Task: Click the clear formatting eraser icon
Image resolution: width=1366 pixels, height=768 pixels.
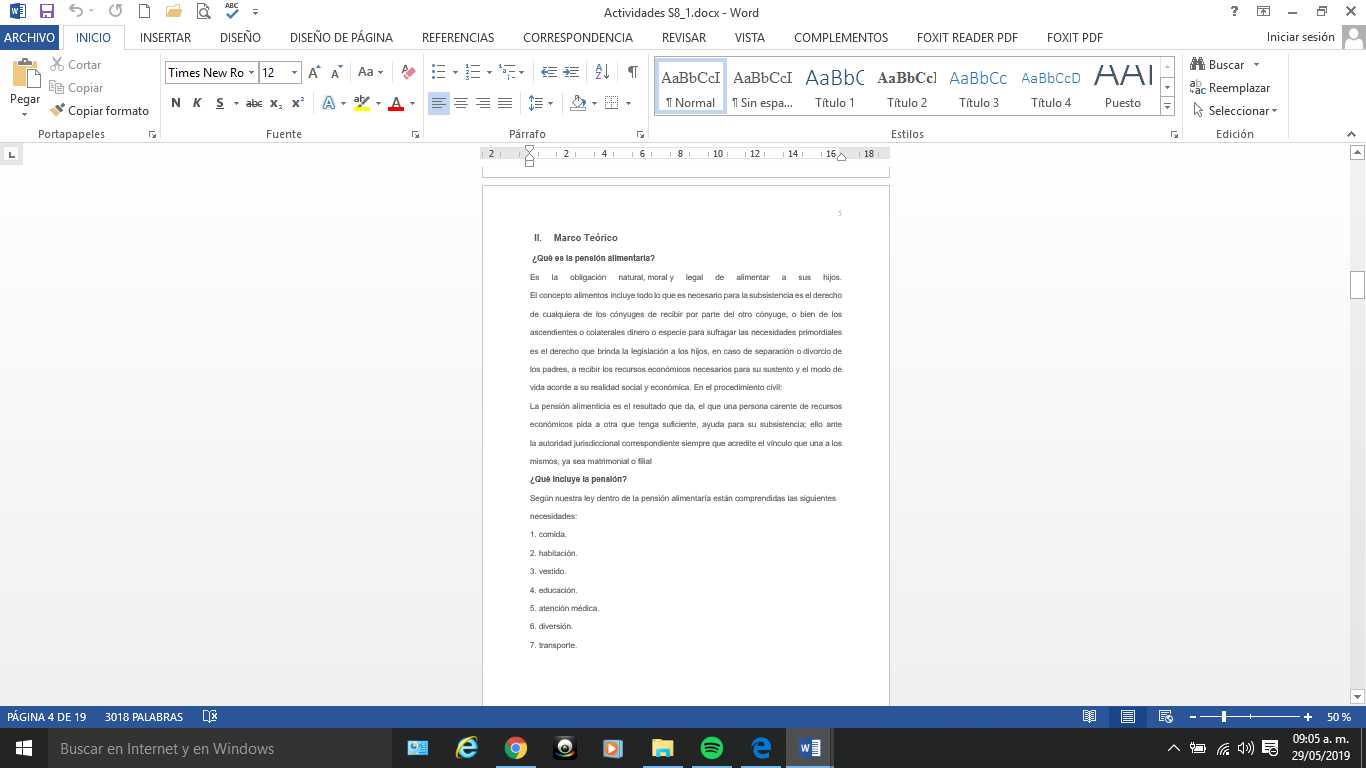Action: (408, 72)
